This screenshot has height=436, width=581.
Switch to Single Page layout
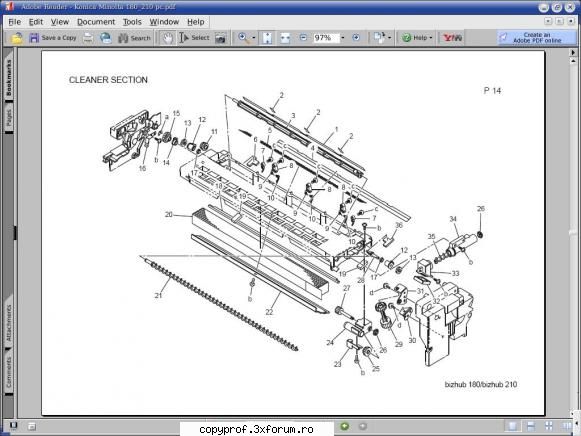click(x=512, y=426)
